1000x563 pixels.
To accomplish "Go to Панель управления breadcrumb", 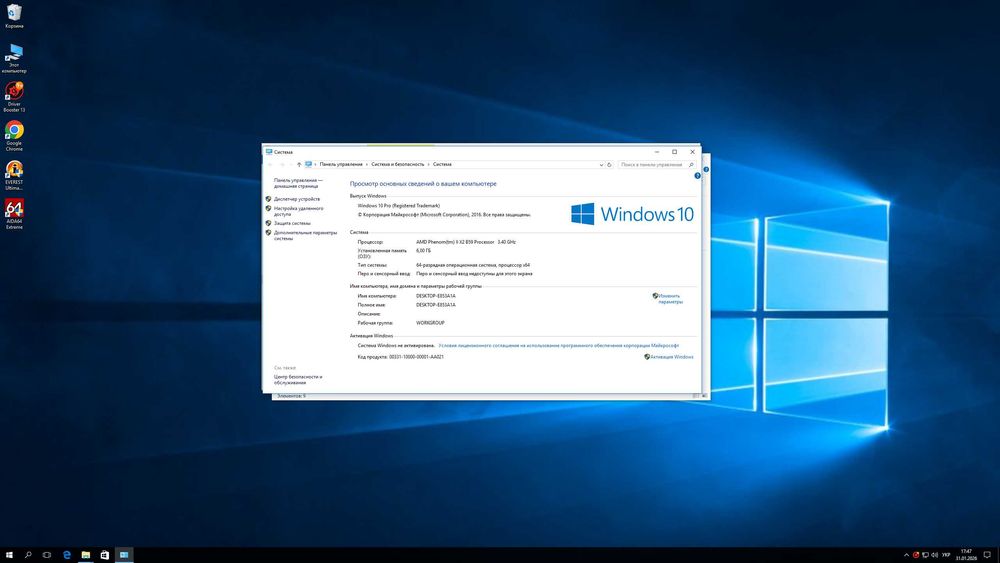I will coord(341,165).
